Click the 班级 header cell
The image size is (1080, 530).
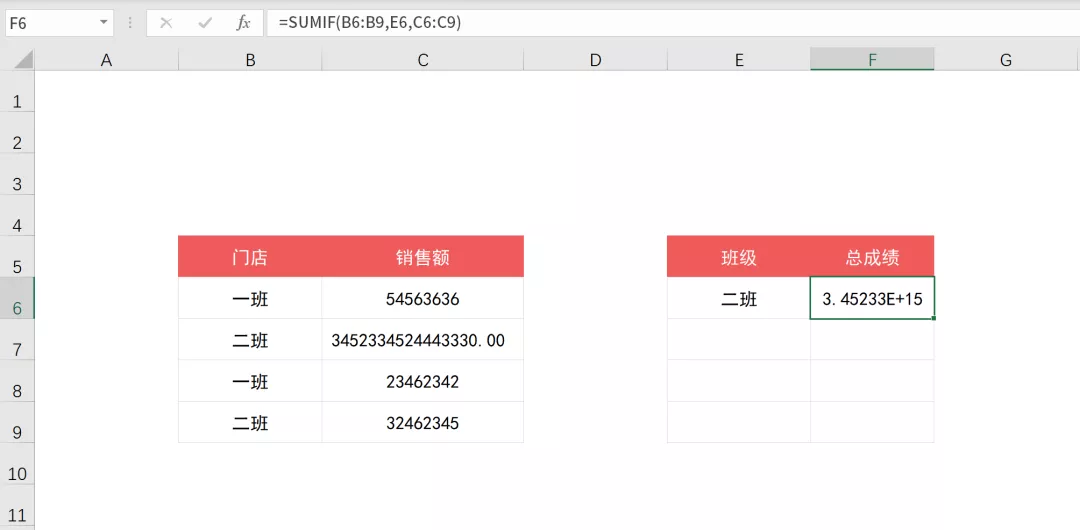tap(739, 256)
